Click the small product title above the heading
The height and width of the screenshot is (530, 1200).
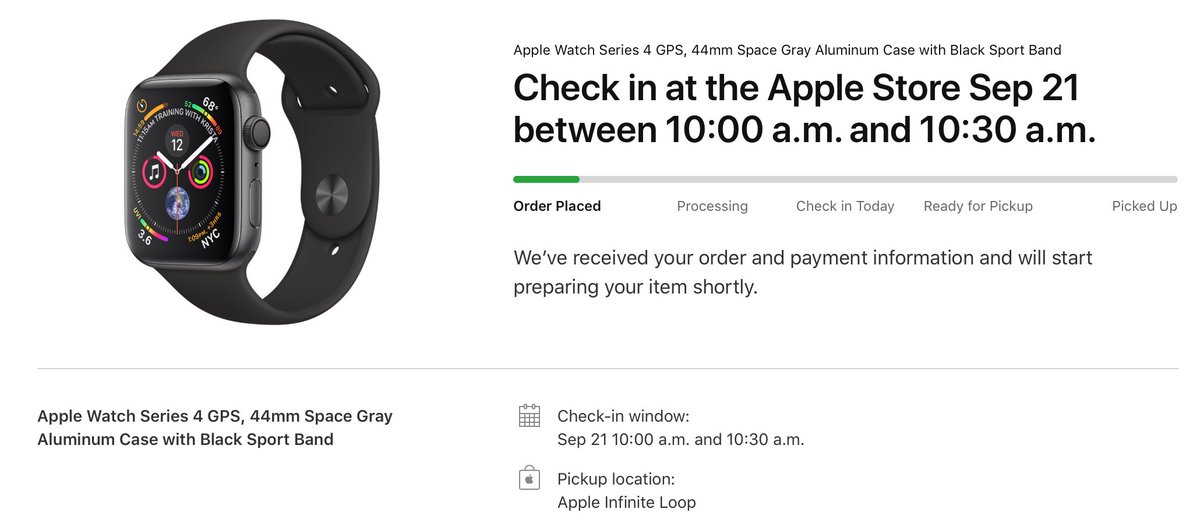coord(787,50)
